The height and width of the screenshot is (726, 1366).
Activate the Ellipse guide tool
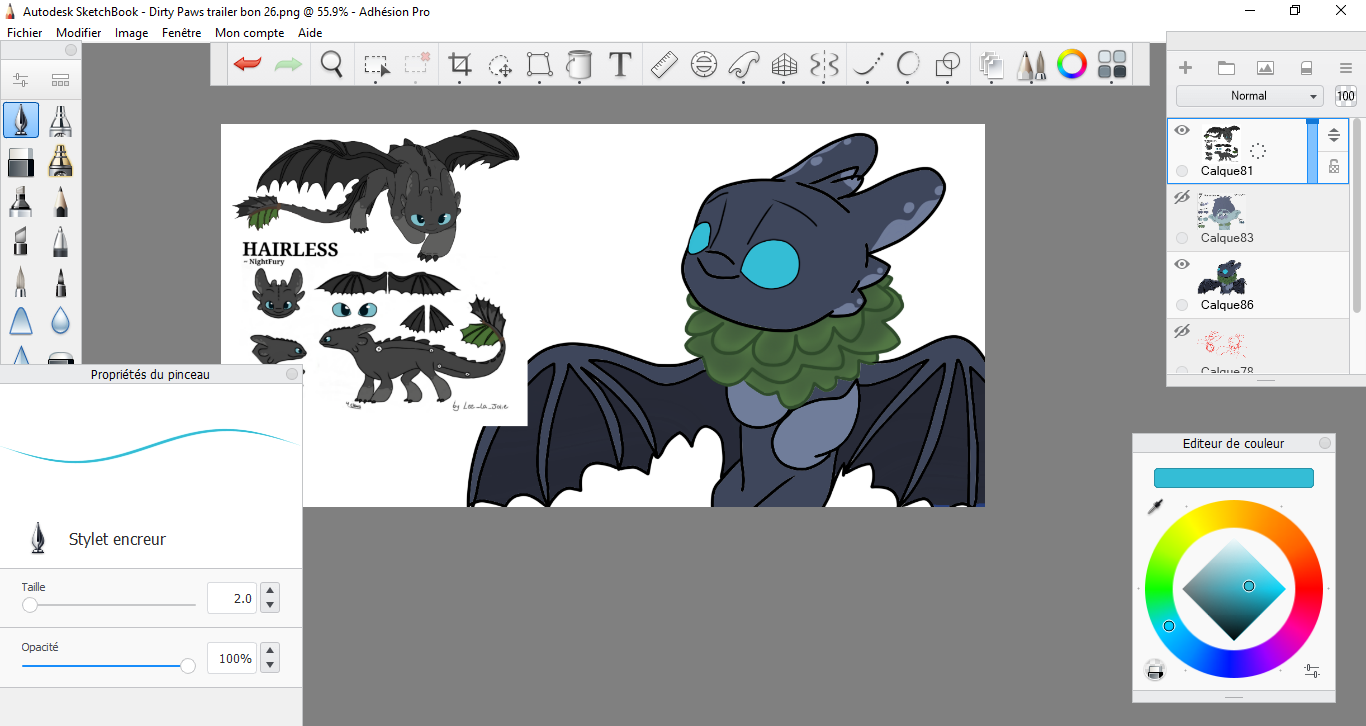click(x=704, y=65)
